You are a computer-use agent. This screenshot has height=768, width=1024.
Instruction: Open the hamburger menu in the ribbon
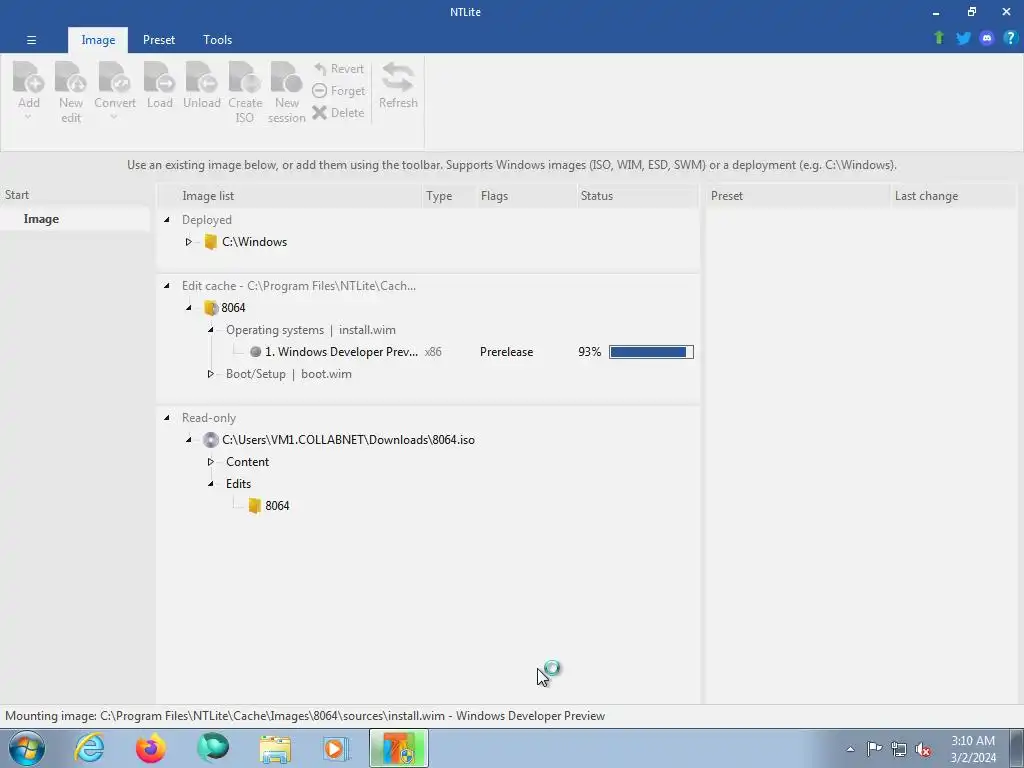[31, 40]
